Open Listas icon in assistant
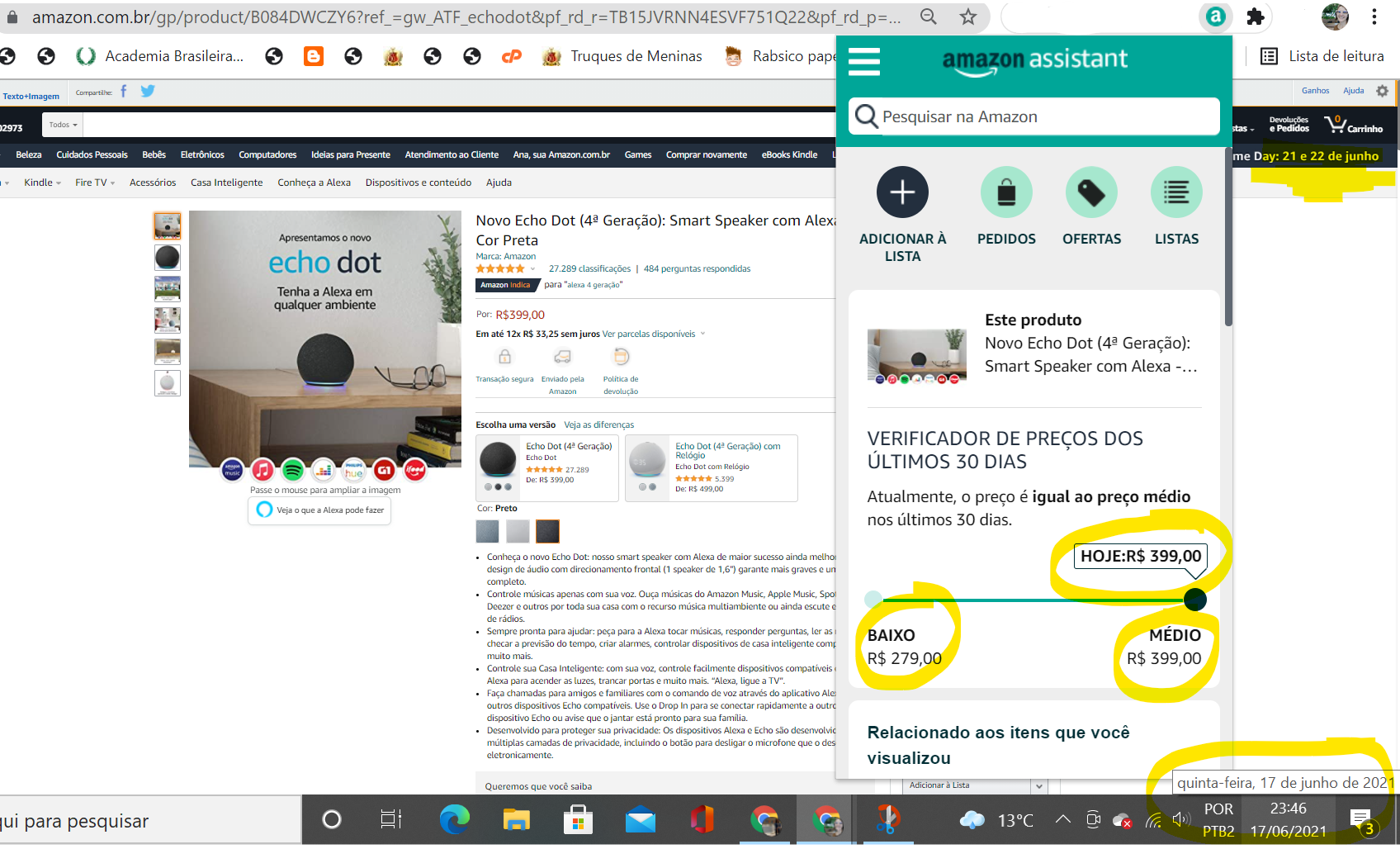Screen dimensions: 1400x849 tap(1176, 192)
